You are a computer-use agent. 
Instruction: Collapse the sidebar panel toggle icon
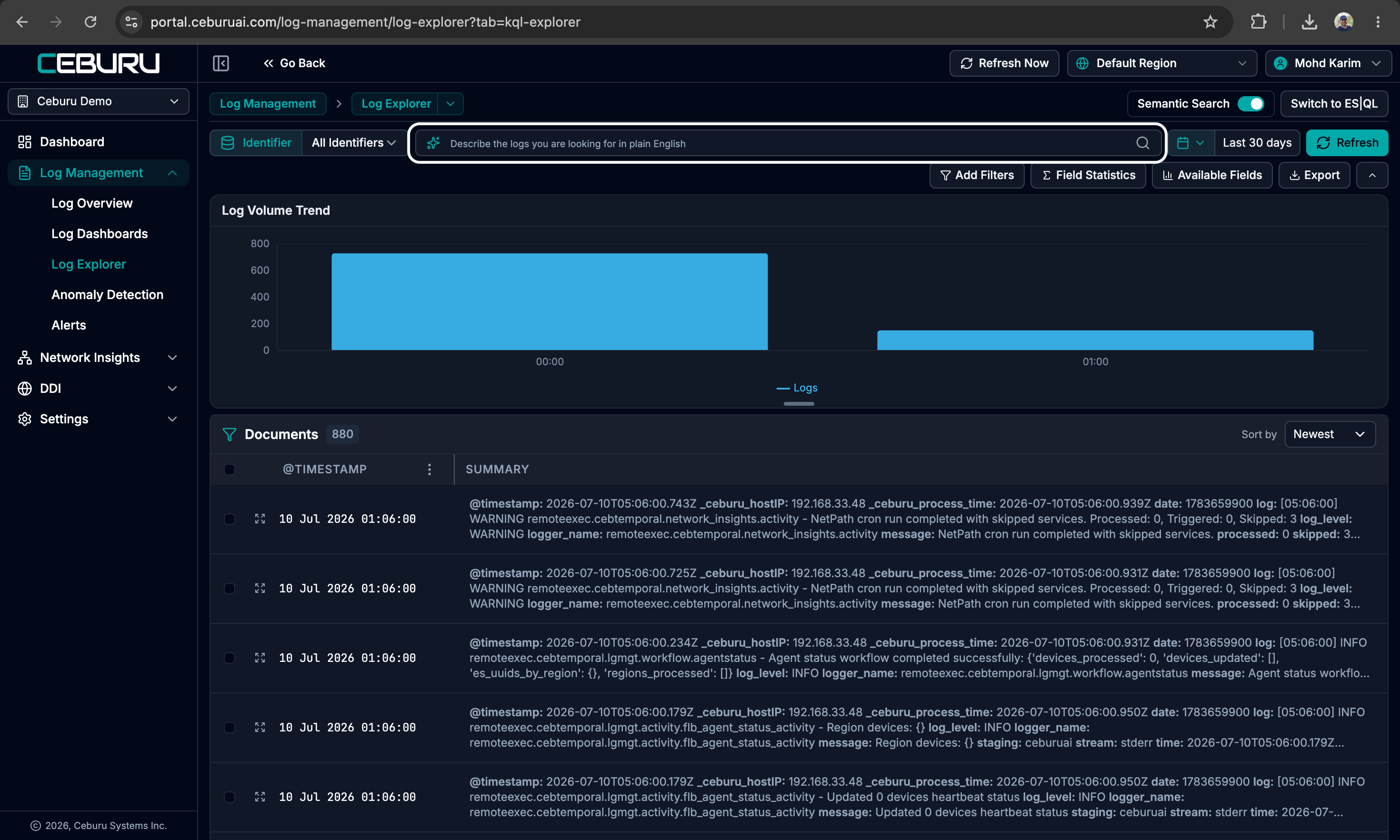coord(220,63)
